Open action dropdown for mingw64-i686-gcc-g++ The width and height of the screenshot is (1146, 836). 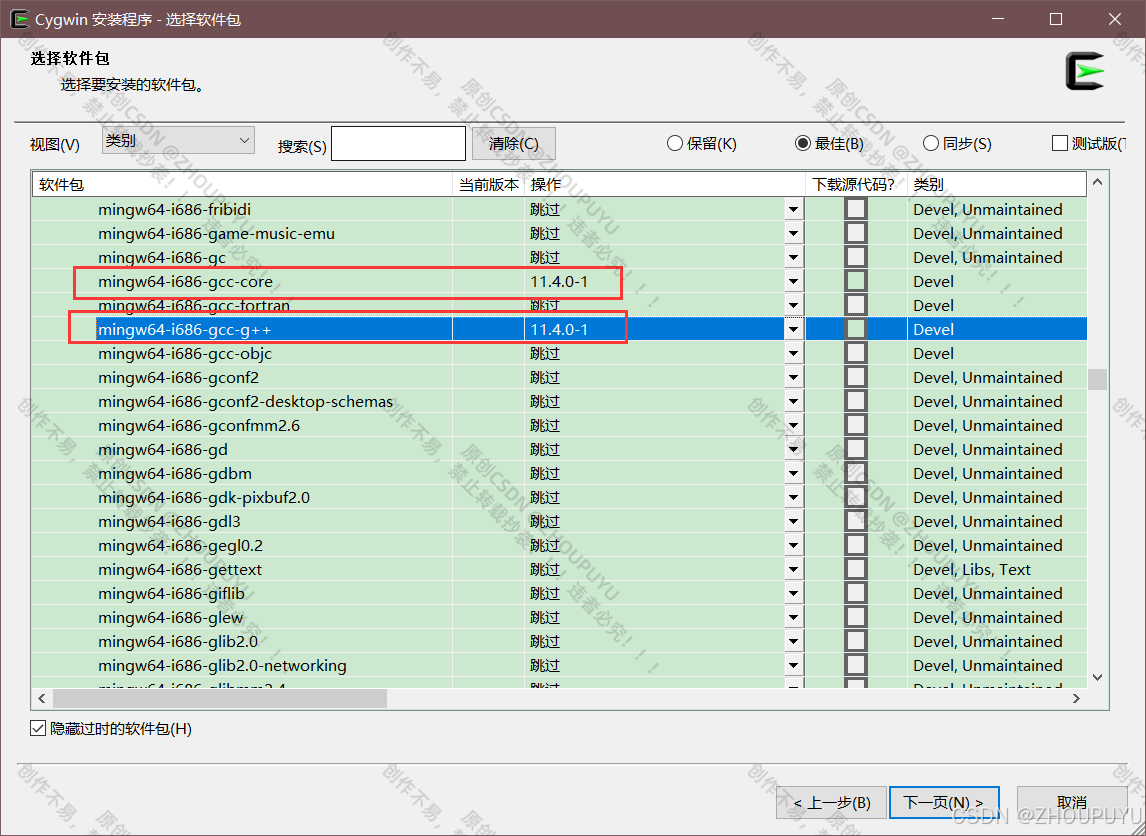794,330
